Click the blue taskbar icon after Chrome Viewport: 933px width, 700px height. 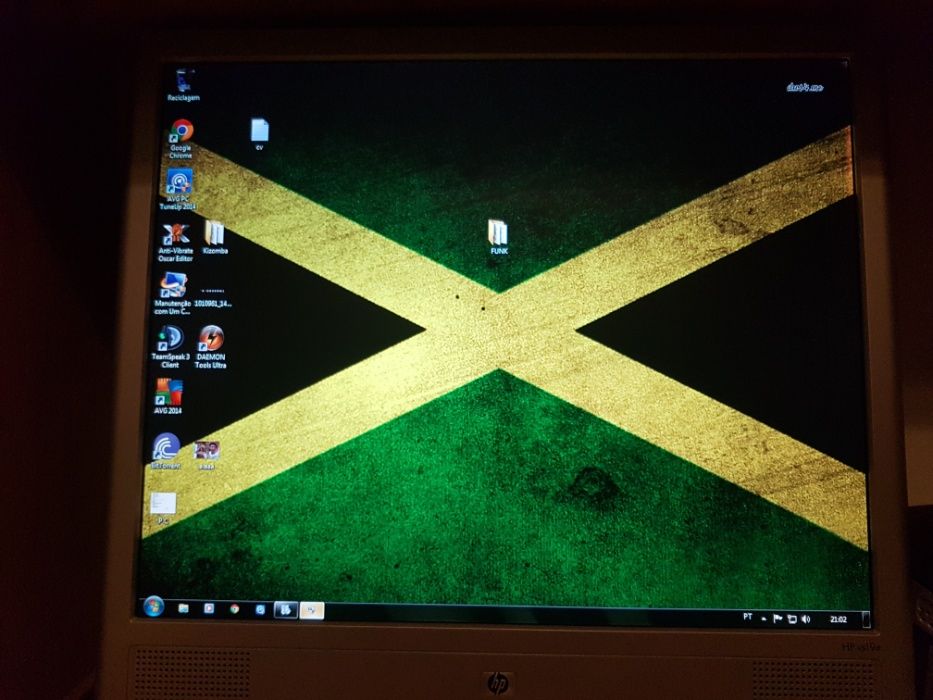tap(261, 610)
